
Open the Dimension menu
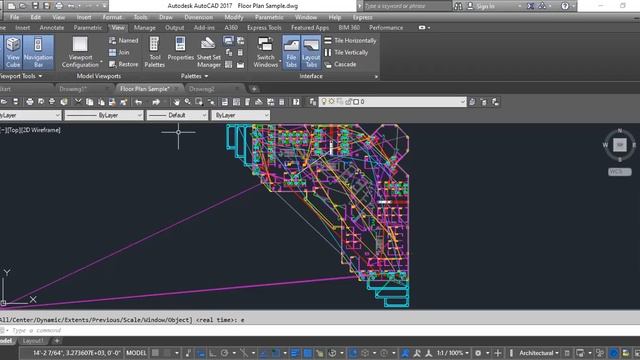pyautogui.click(x=198, y=17)
